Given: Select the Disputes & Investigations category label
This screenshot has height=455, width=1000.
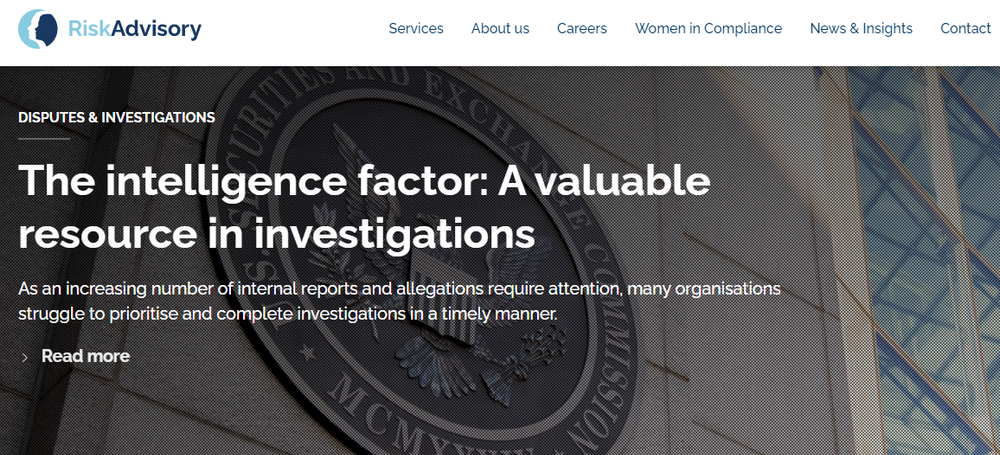Looking at the screenshot, I should pyautogui.click(x=117, y=117).
